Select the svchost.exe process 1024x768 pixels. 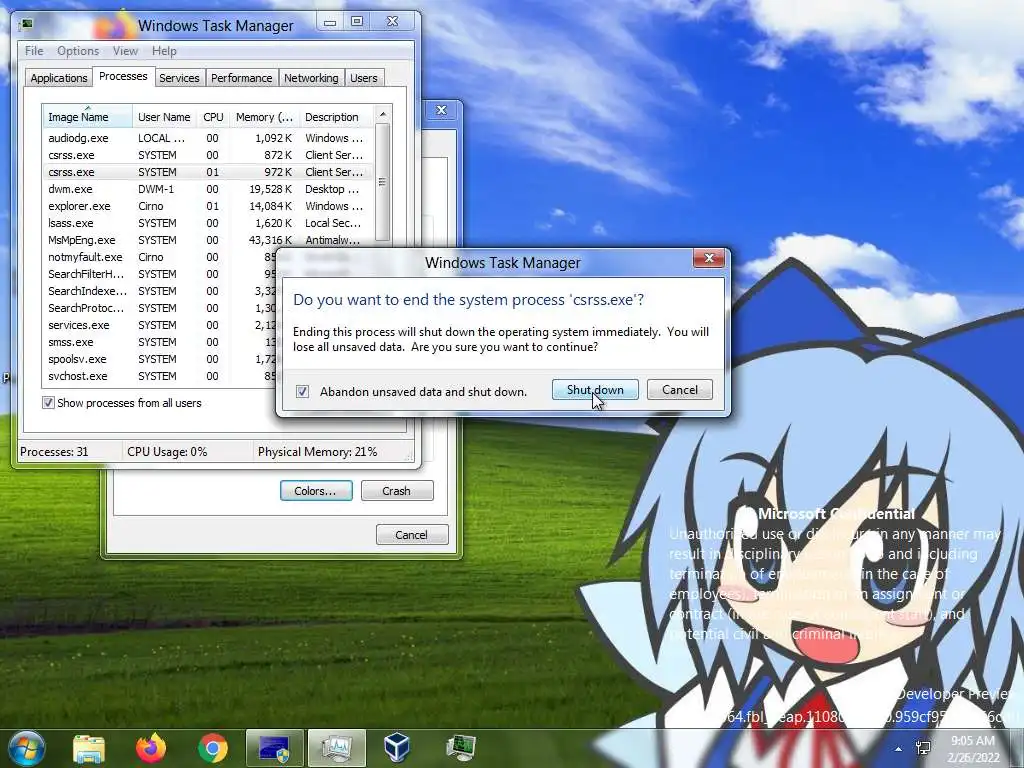coord(159,376)
